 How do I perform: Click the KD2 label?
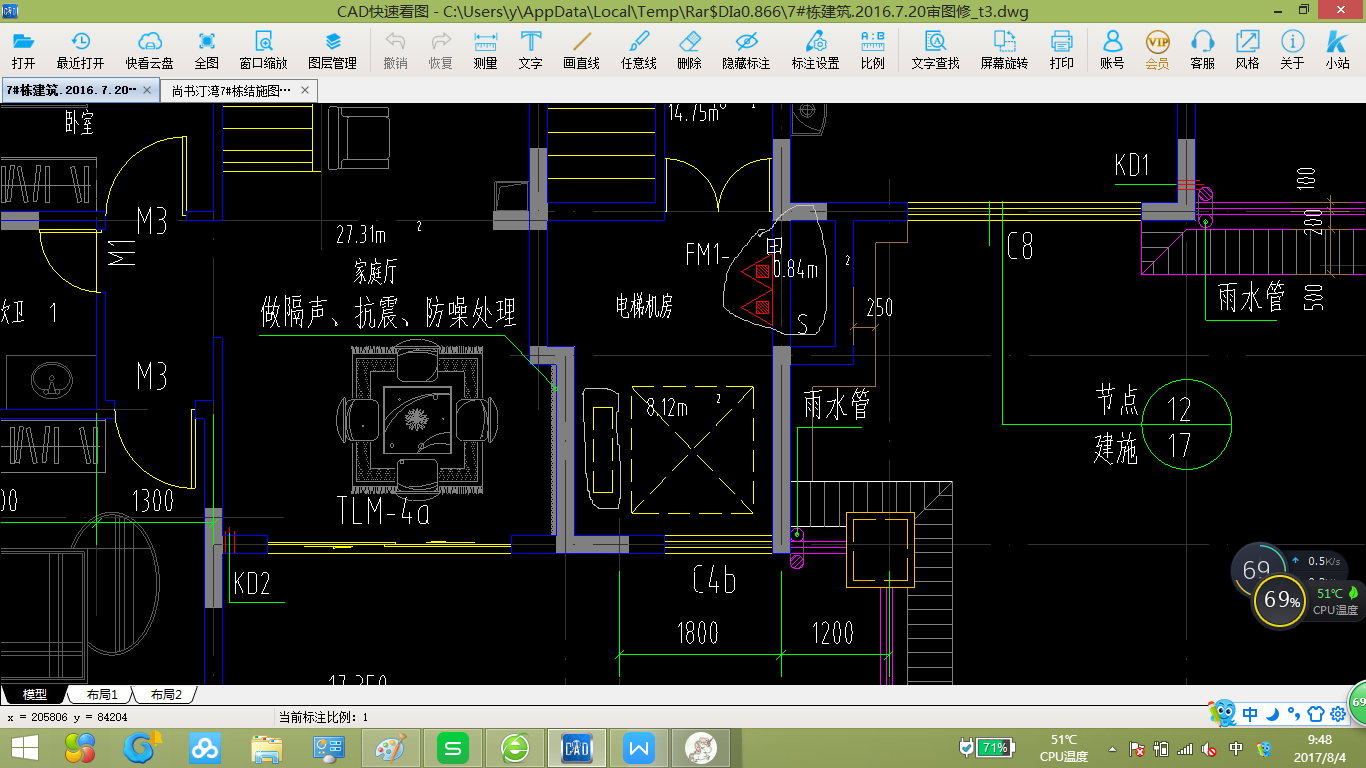pyautogui.click(x=252, y=583)
